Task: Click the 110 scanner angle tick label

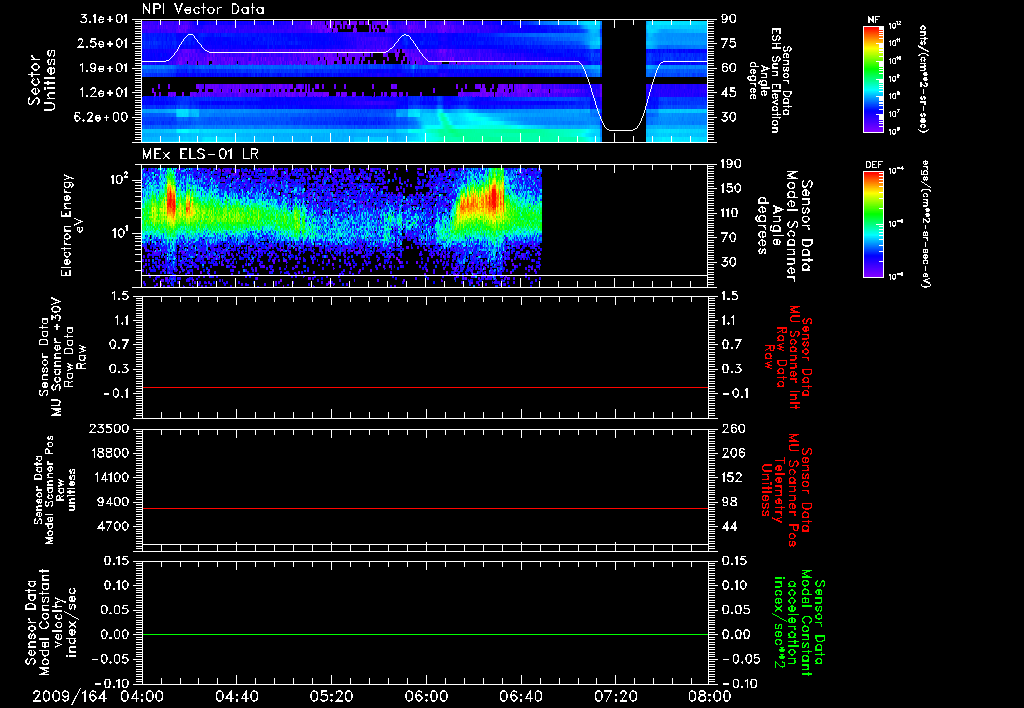Action: pos(731,213)
